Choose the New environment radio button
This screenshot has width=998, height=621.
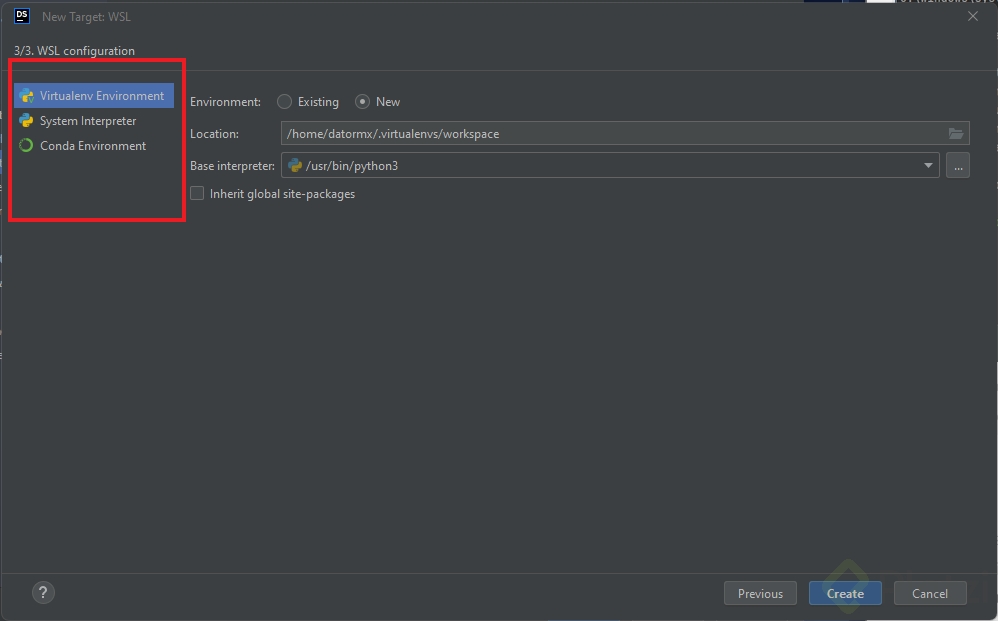(362, 102)
